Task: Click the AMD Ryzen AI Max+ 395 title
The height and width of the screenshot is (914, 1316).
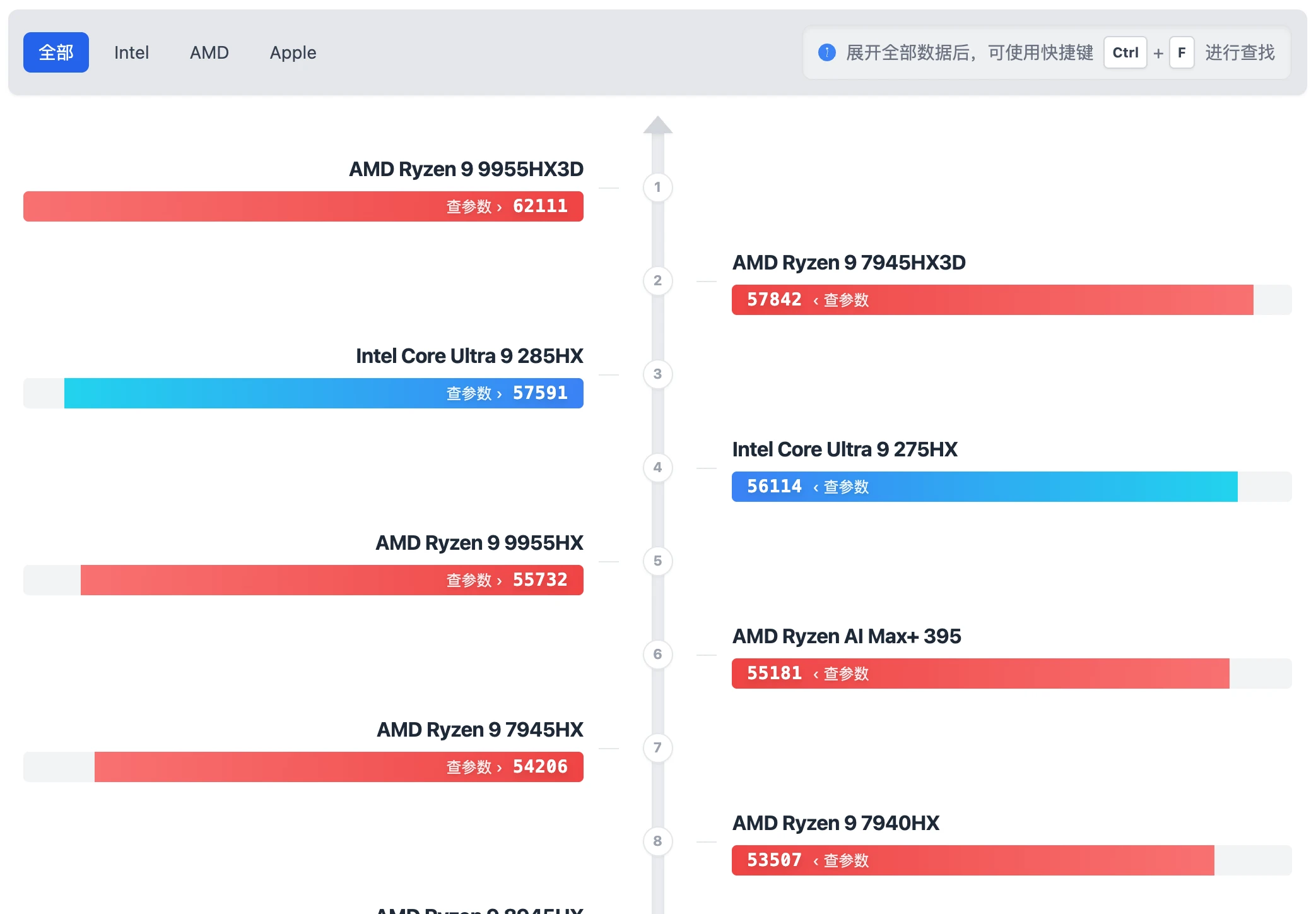Action: coord(846,636)
